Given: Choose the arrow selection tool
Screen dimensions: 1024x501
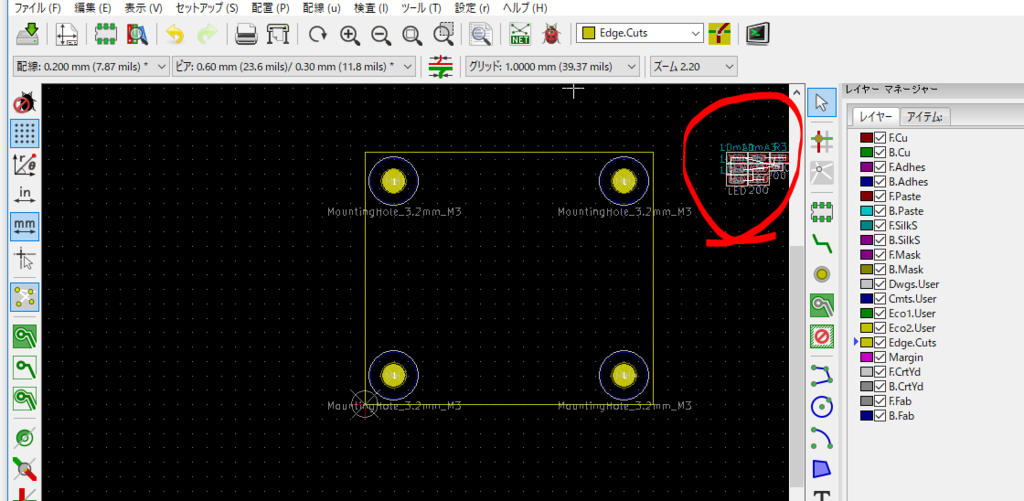Looking at the screenshot, I should [x=821, y=103].
